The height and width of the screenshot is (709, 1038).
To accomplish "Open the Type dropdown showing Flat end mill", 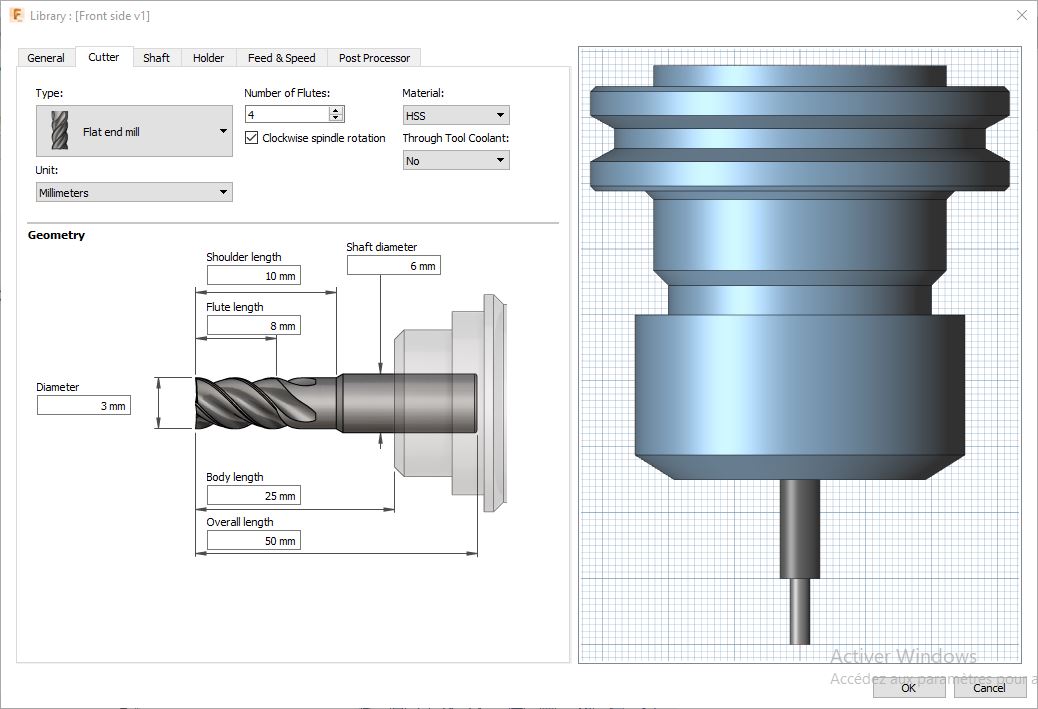I will 134,131.
